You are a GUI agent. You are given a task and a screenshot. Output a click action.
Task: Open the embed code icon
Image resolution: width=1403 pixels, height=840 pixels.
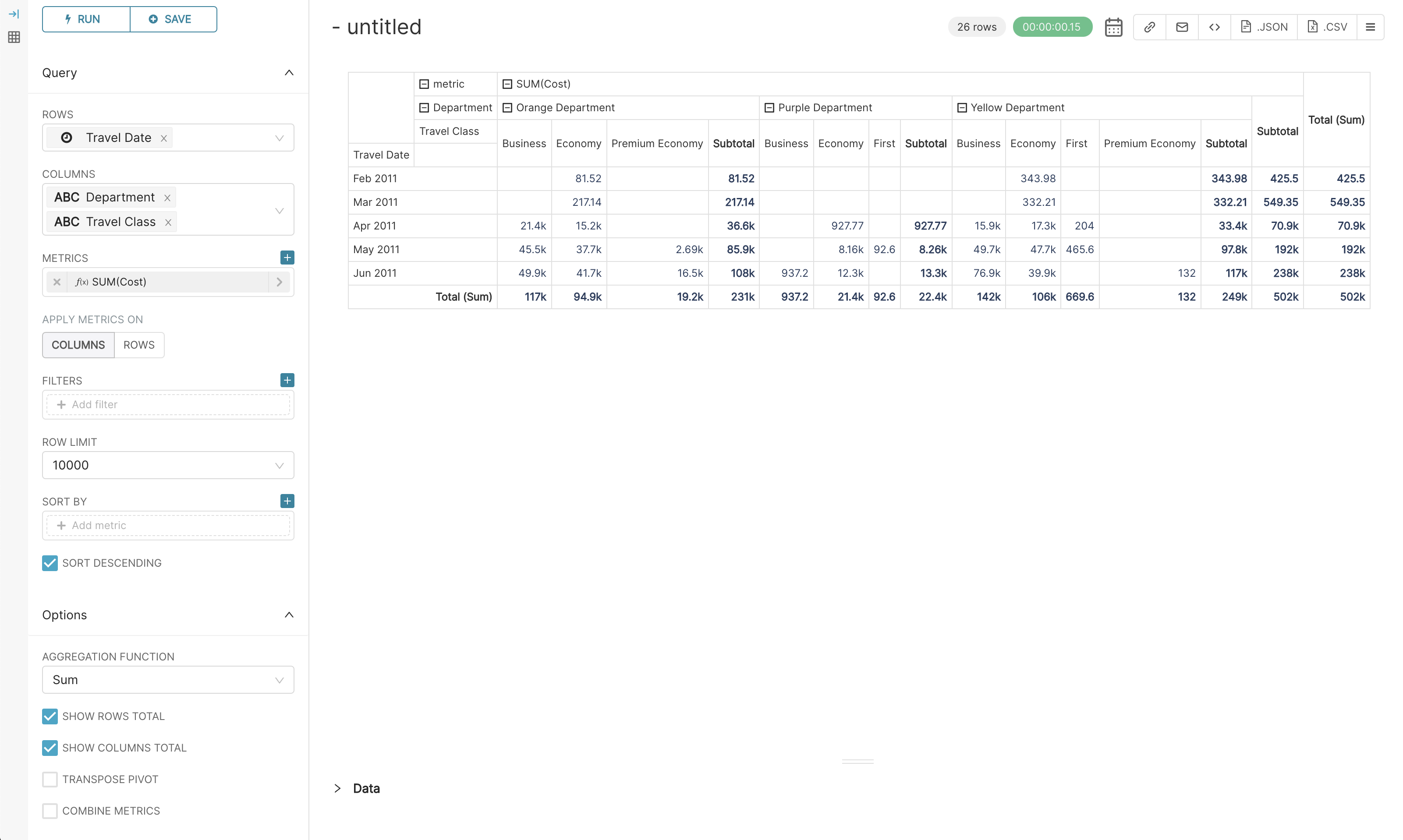(1214, 27)
